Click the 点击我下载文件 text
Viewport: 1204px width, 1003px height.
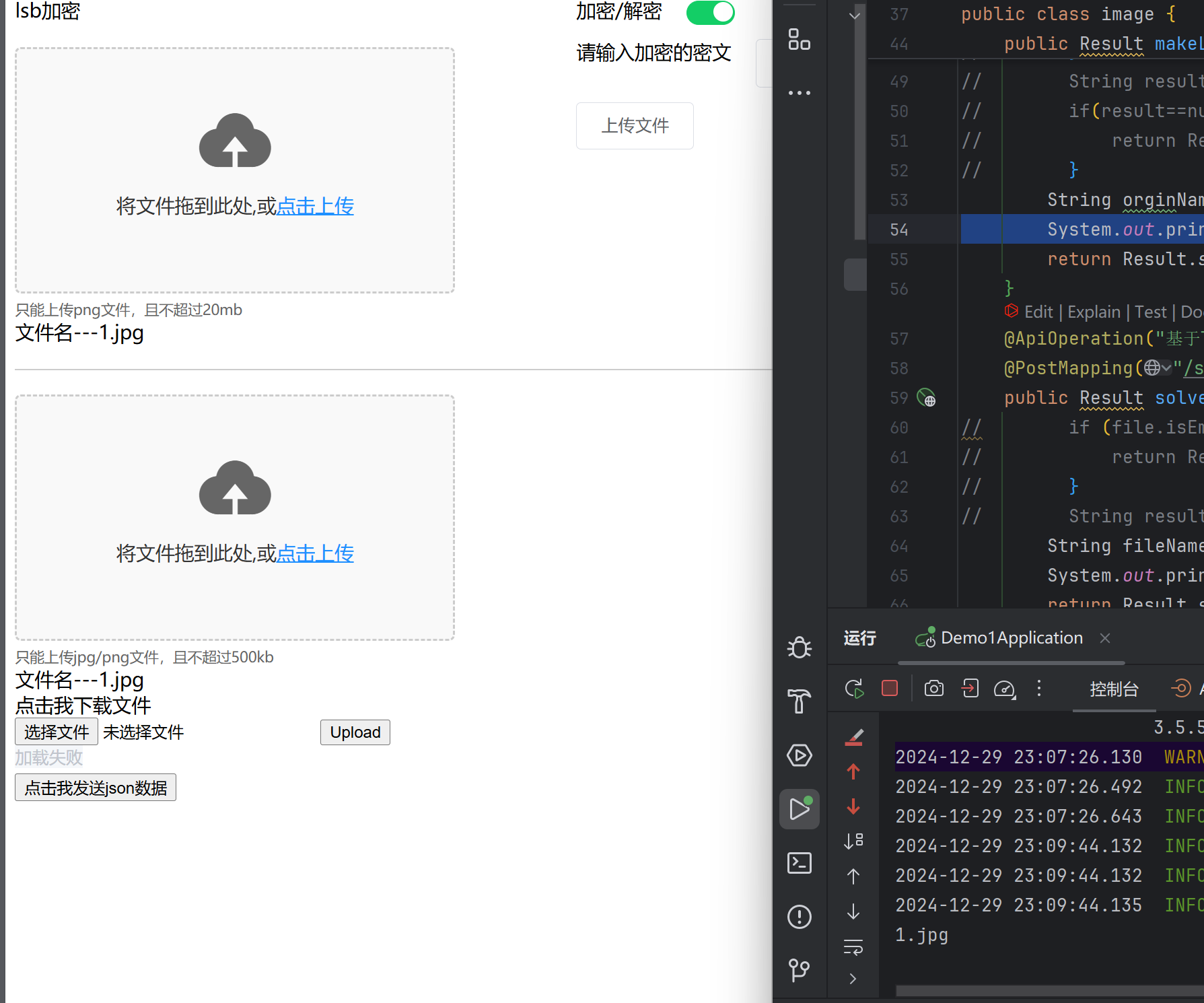pyautogui.click(x=83, y=705)
